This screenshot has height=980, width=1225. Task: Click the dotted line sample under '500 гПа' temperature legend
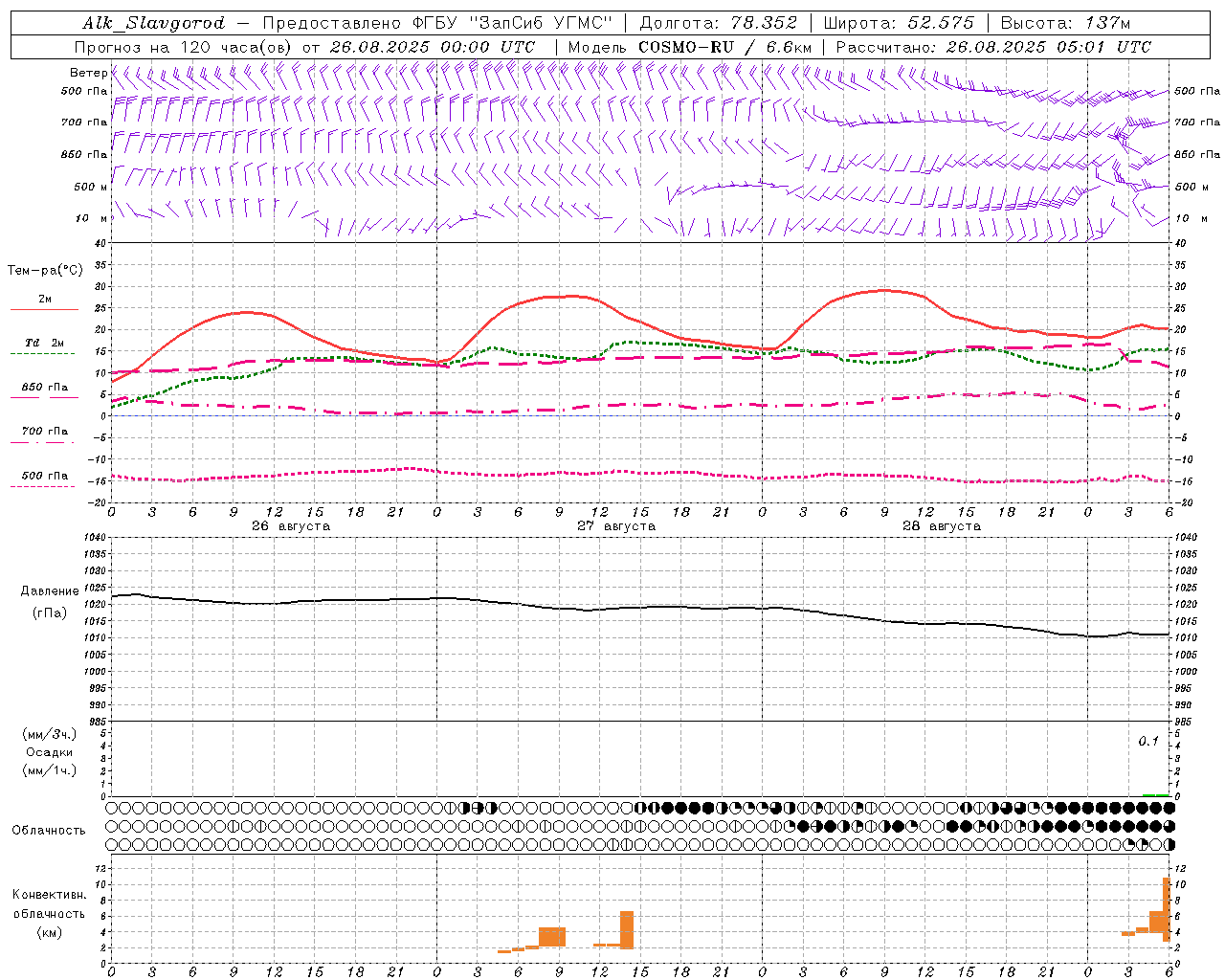43,486
